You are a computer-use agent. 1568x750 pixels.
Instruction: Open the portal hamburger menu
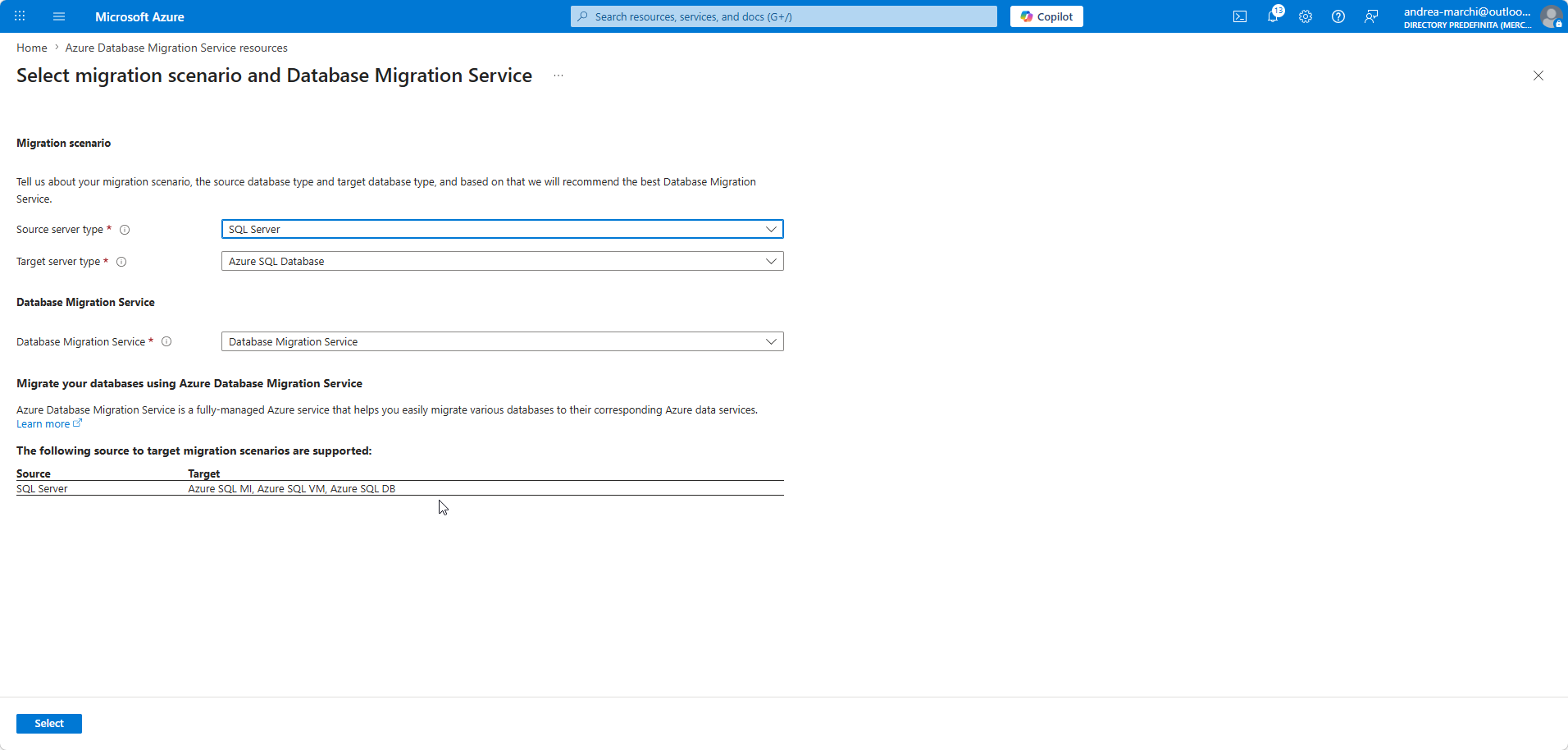click(59, 16)
